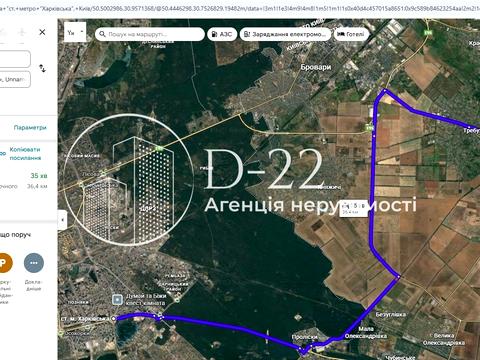Click the що поруч heading
The image size is (480, 360).
click(x=15, y=235)
